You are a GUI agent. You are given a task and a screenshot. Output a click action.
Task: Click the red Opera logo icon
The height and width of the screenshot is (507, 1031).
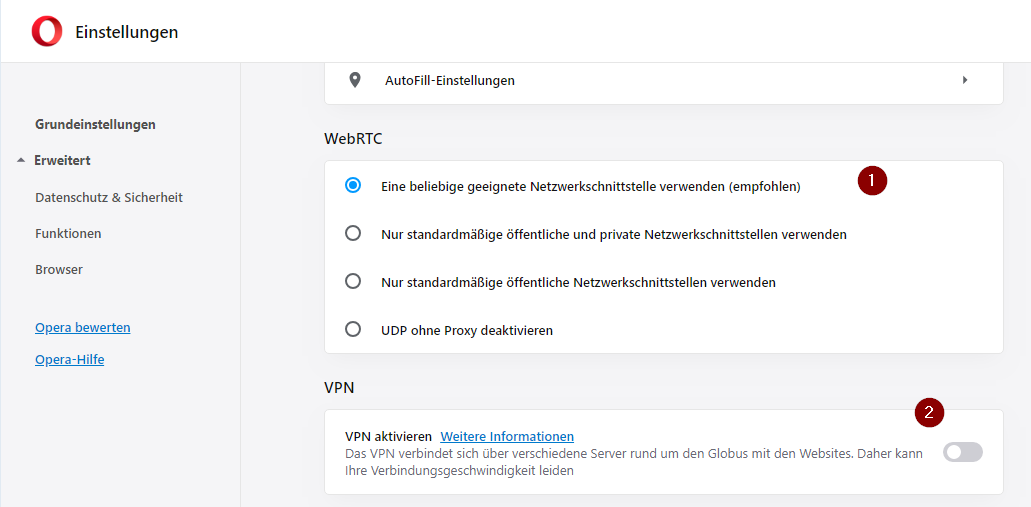pyautogui.click(x=47, y=32)
